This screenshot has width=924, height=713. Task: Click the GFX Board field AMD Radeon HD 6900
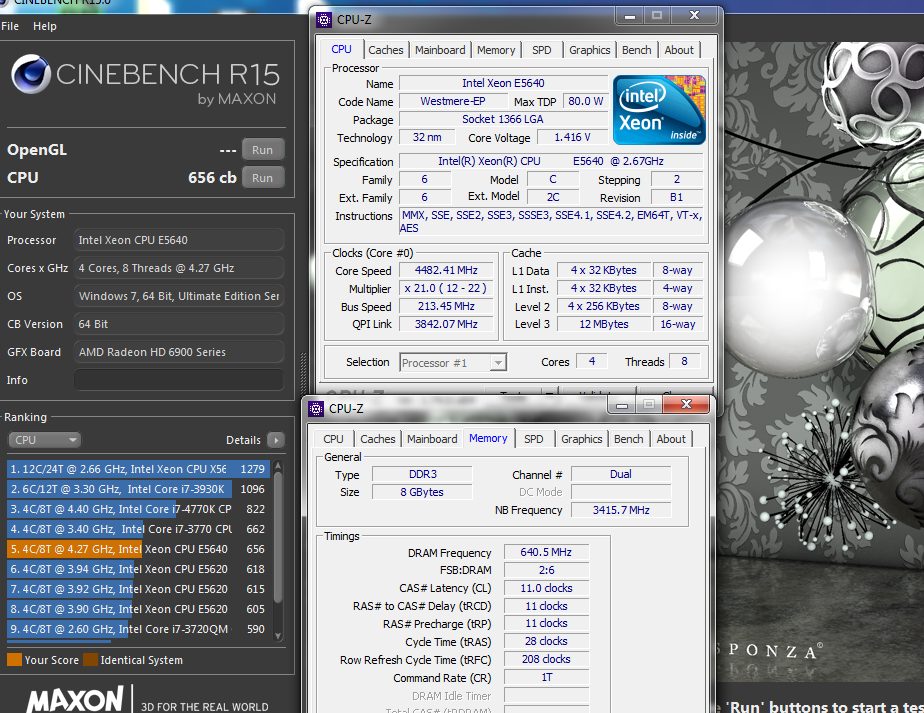tap(179, 352)
